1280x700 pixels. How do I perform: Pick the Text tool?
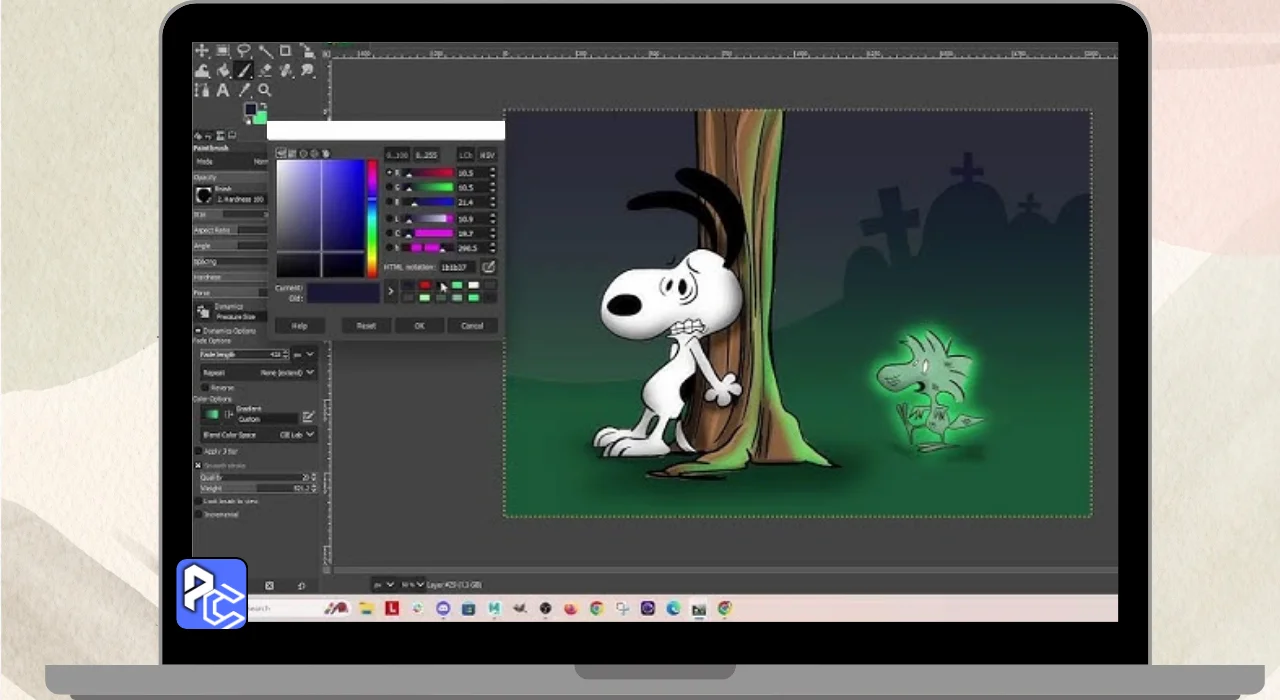tap(222, 91)
